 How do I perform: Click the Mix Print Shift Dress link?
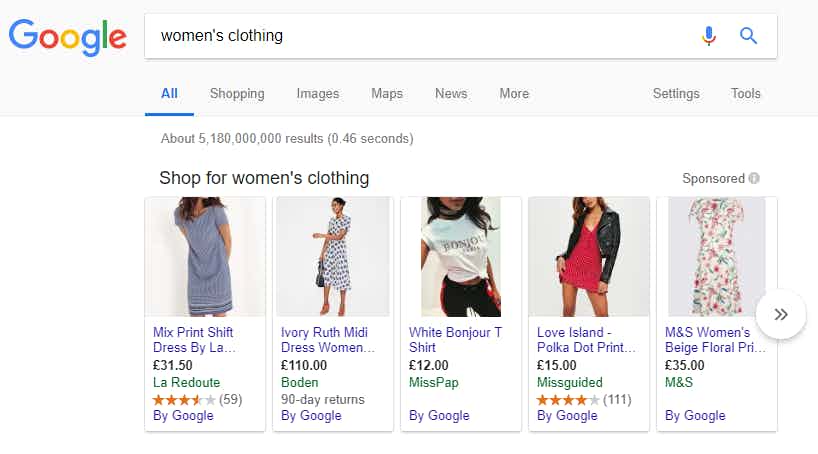195,340
